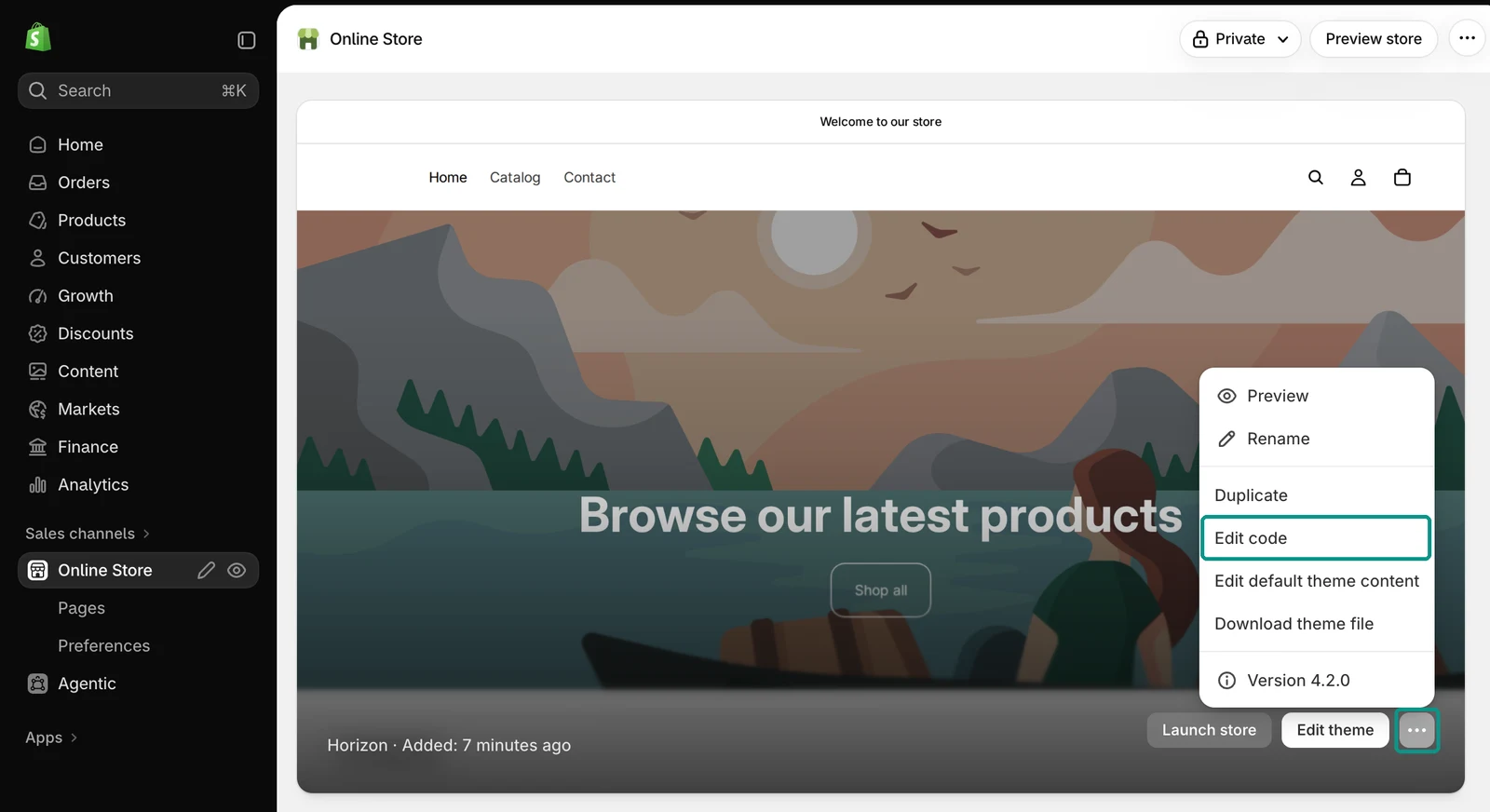Click the Shop all button on the banner
Screen dimensions: 1490x812
(881, 590)
